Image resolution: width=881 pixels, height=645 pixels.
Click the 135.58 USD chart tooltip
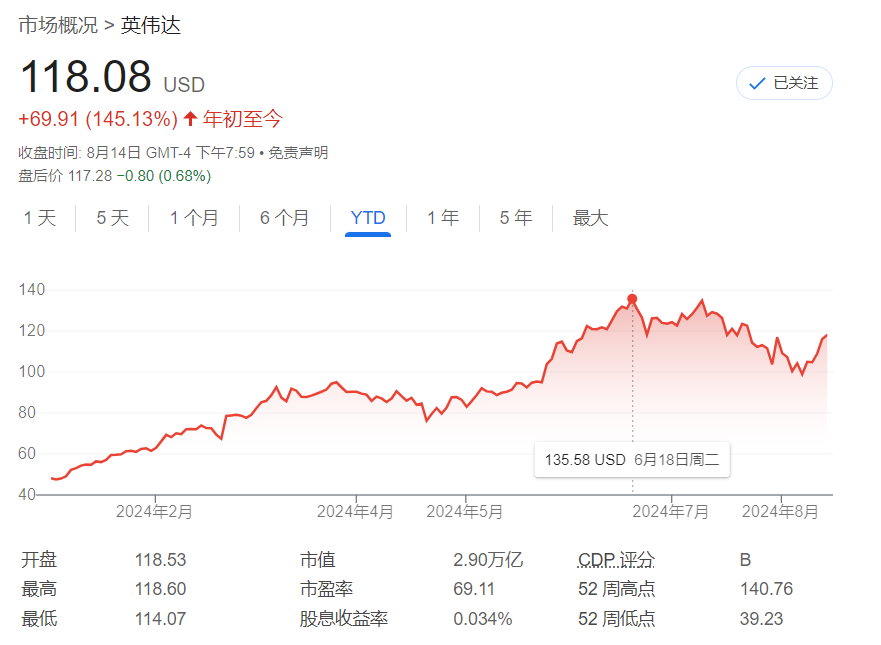(x=632, y=460)
